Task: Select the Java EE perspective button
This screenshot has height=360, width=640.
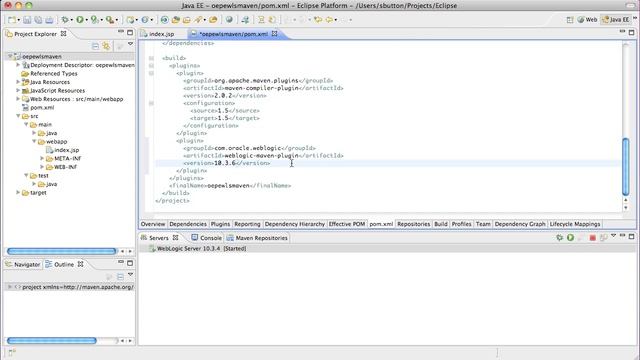Action: point(616,20)
